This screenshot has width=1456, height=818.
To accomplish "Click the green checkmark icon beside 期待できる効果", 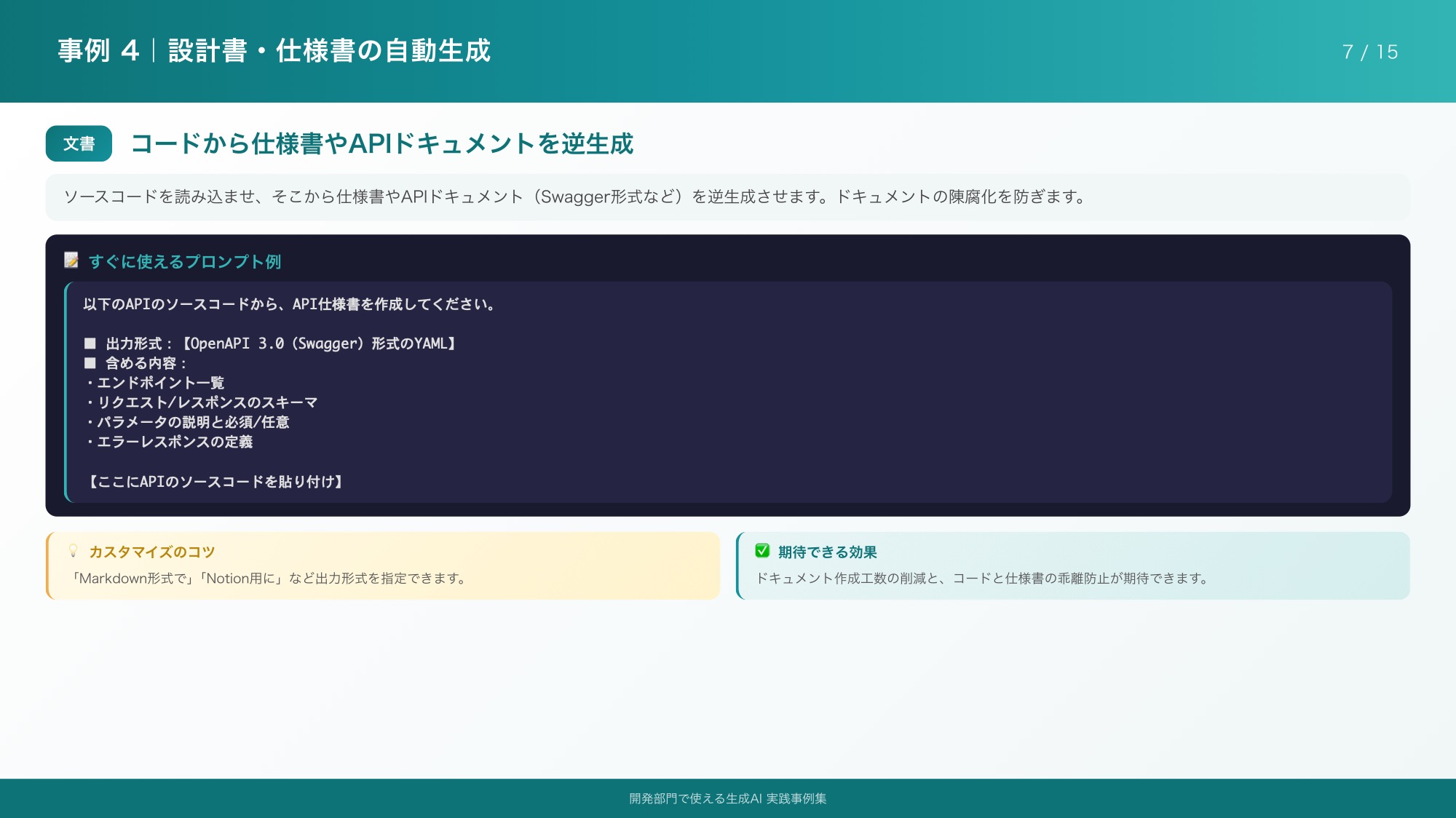I will point(762,551).
